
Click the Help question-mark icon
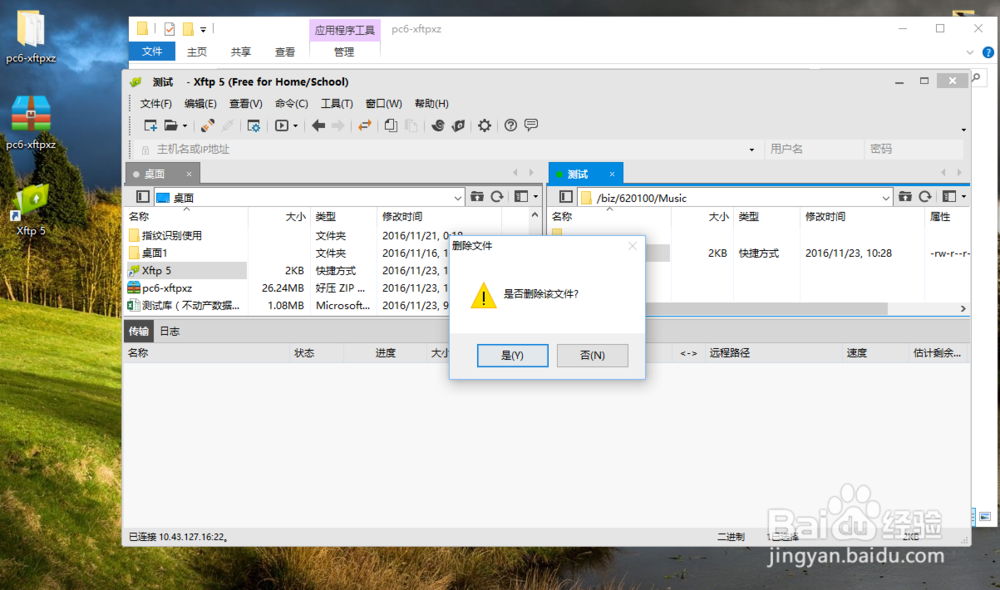pyautogui.click(x=511, y=126)
